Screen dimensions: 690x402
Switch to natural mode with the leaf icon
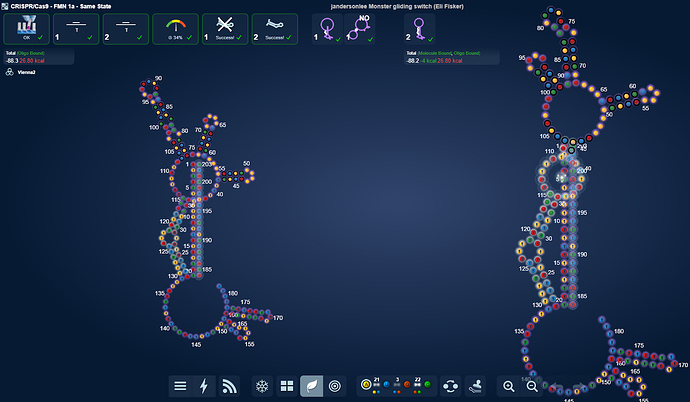[x=311, y=386]
